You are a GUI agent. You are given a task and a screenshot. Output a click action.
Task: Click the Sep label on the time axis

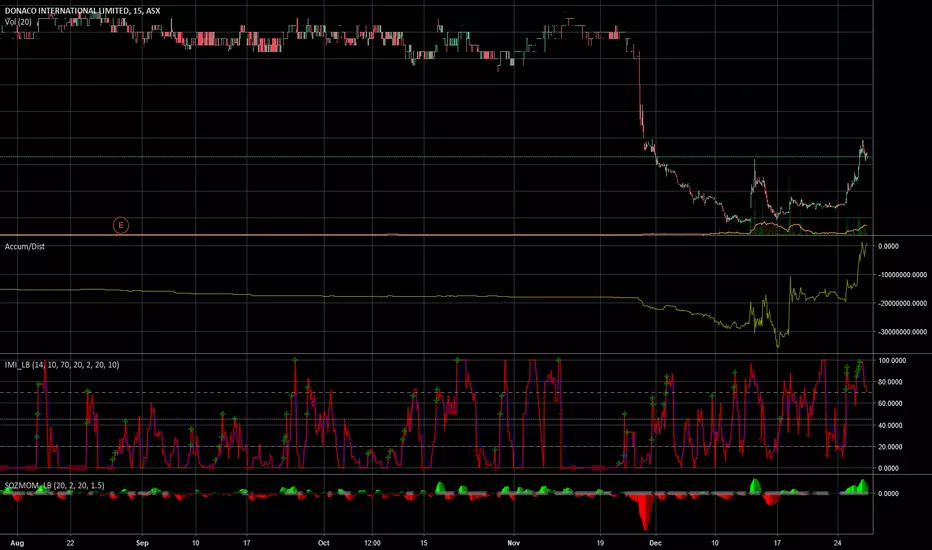(142, 543)
